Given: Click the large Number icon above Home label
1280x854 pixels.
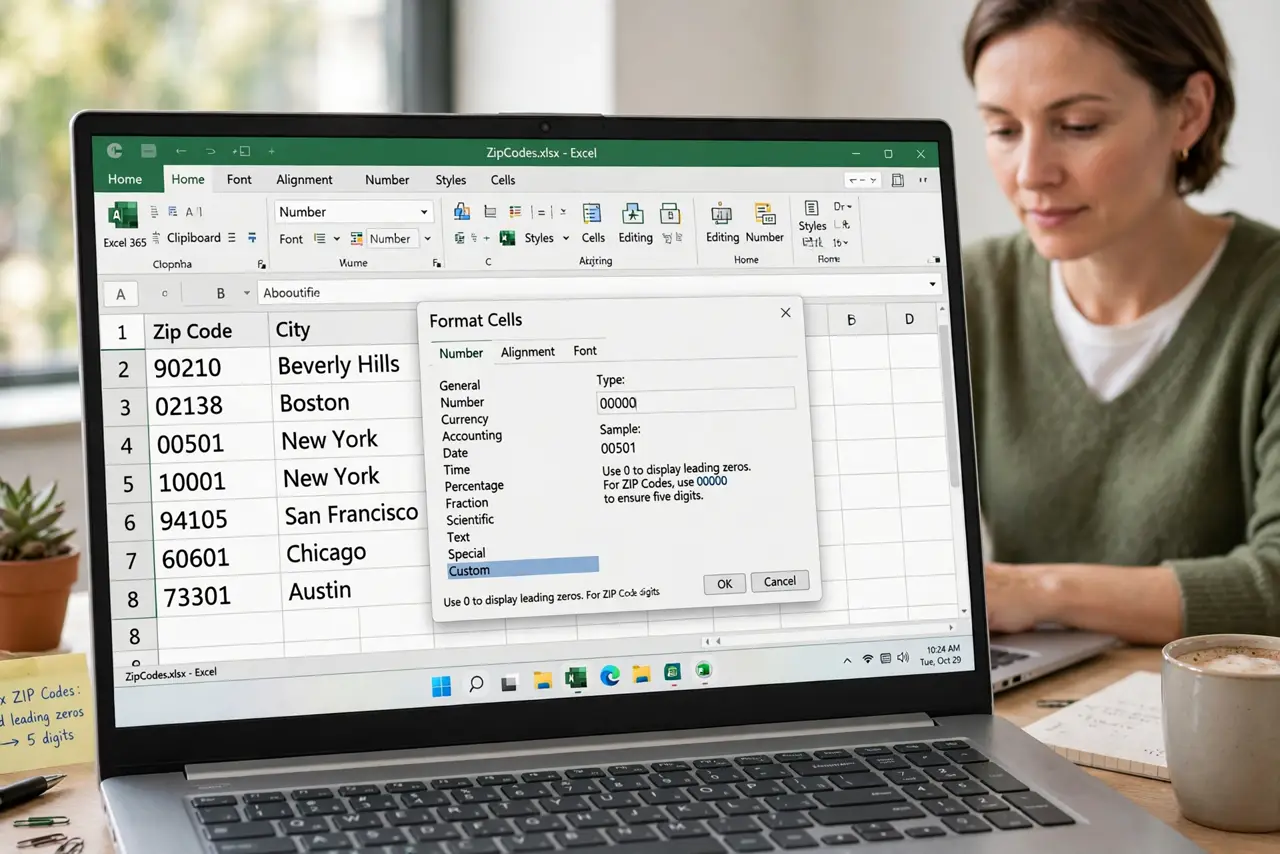Looking at the screenshot, I should (764, 213).
